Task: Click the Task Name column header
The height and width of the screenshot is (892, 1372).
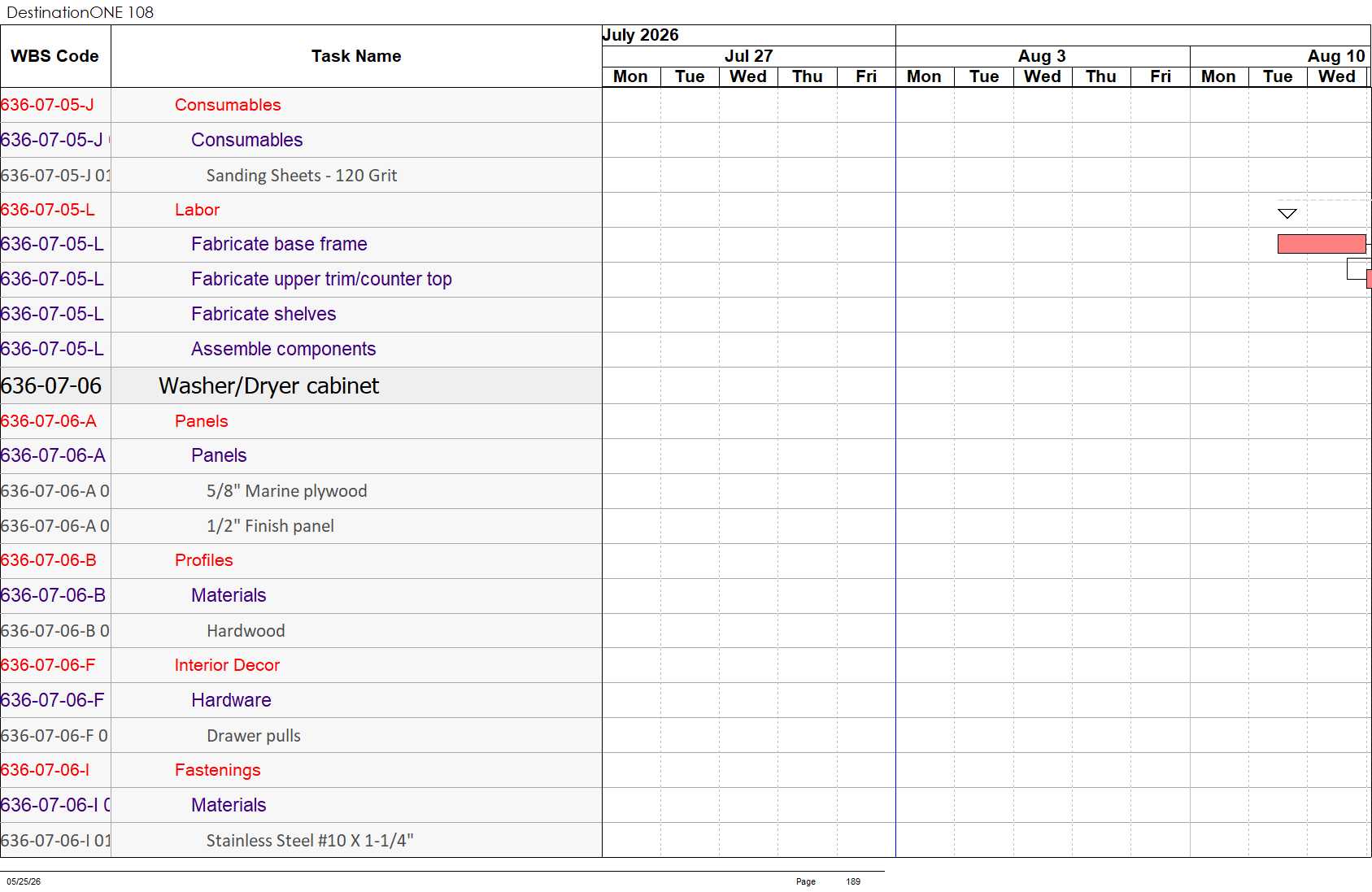Action: click(356, 56)
